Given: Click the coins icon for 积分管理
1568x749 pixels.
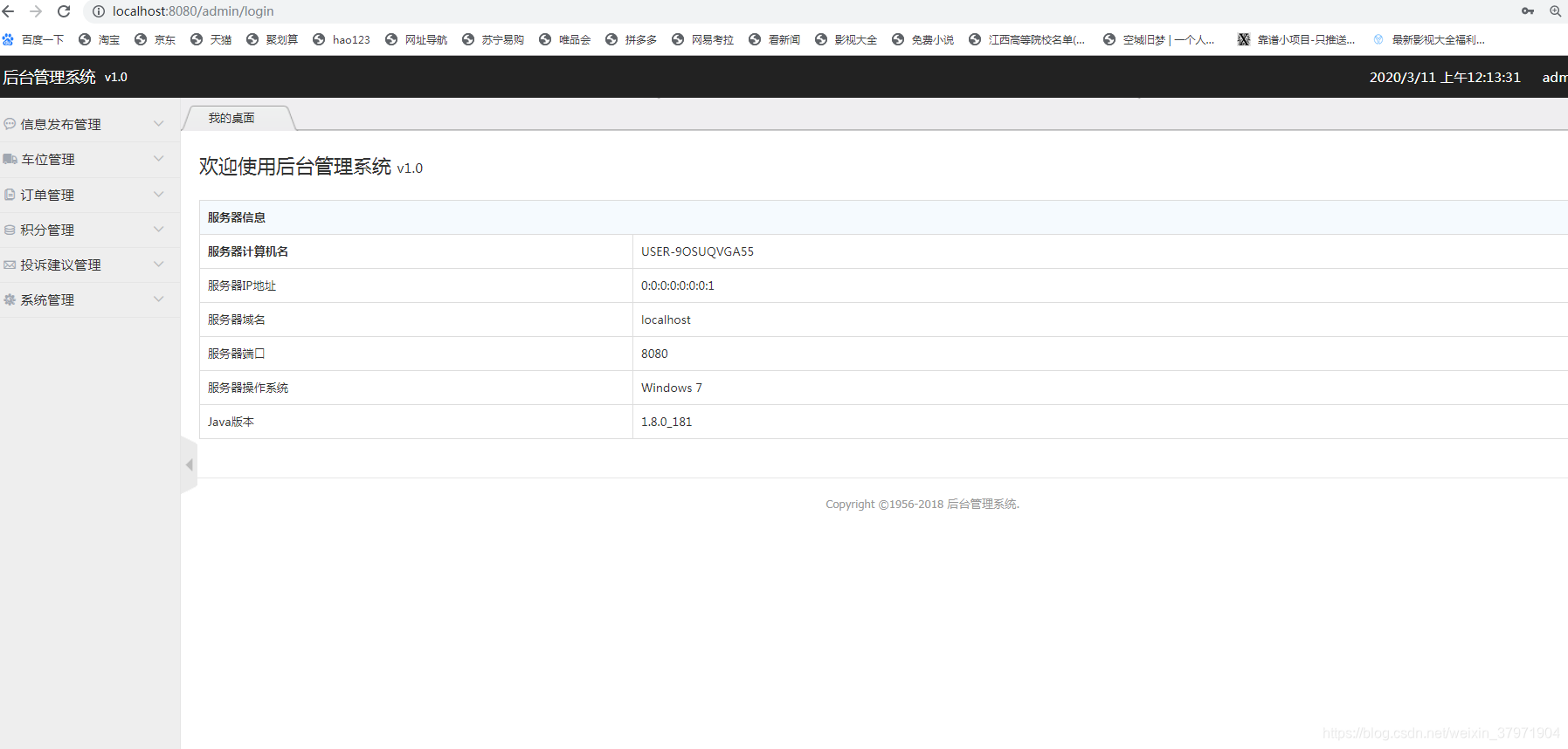Looking at the screenshot, I should click(10, 230).
